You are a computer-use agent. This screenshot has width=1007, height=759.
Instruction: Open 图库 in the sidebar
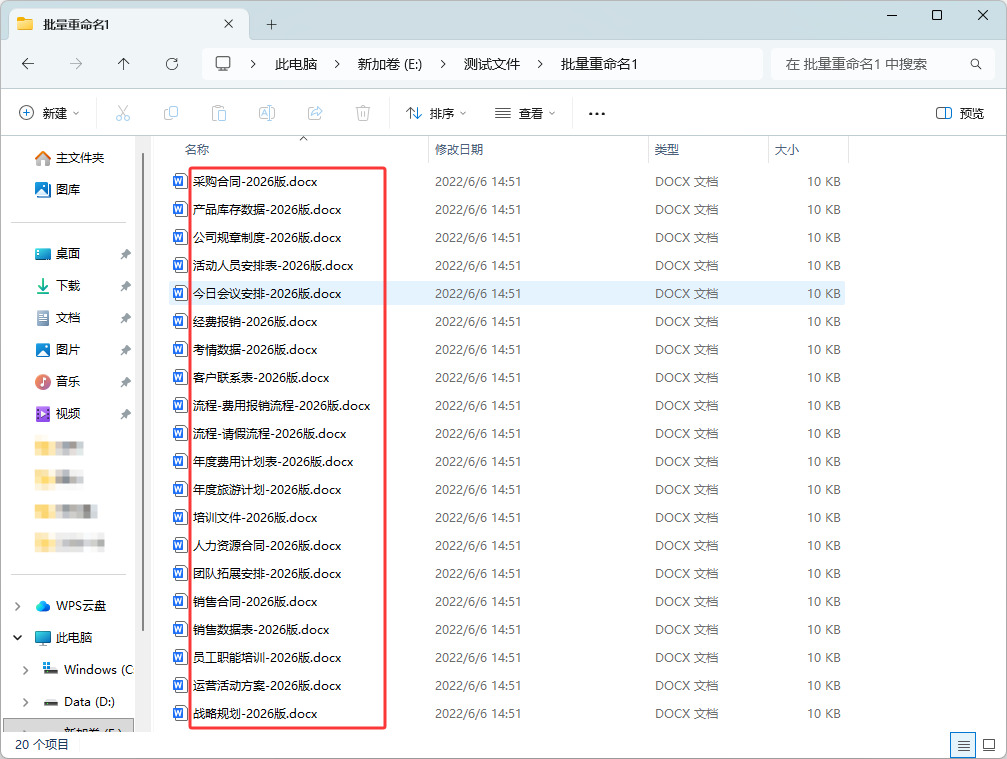pyautogui.click(x=58, y=189)
